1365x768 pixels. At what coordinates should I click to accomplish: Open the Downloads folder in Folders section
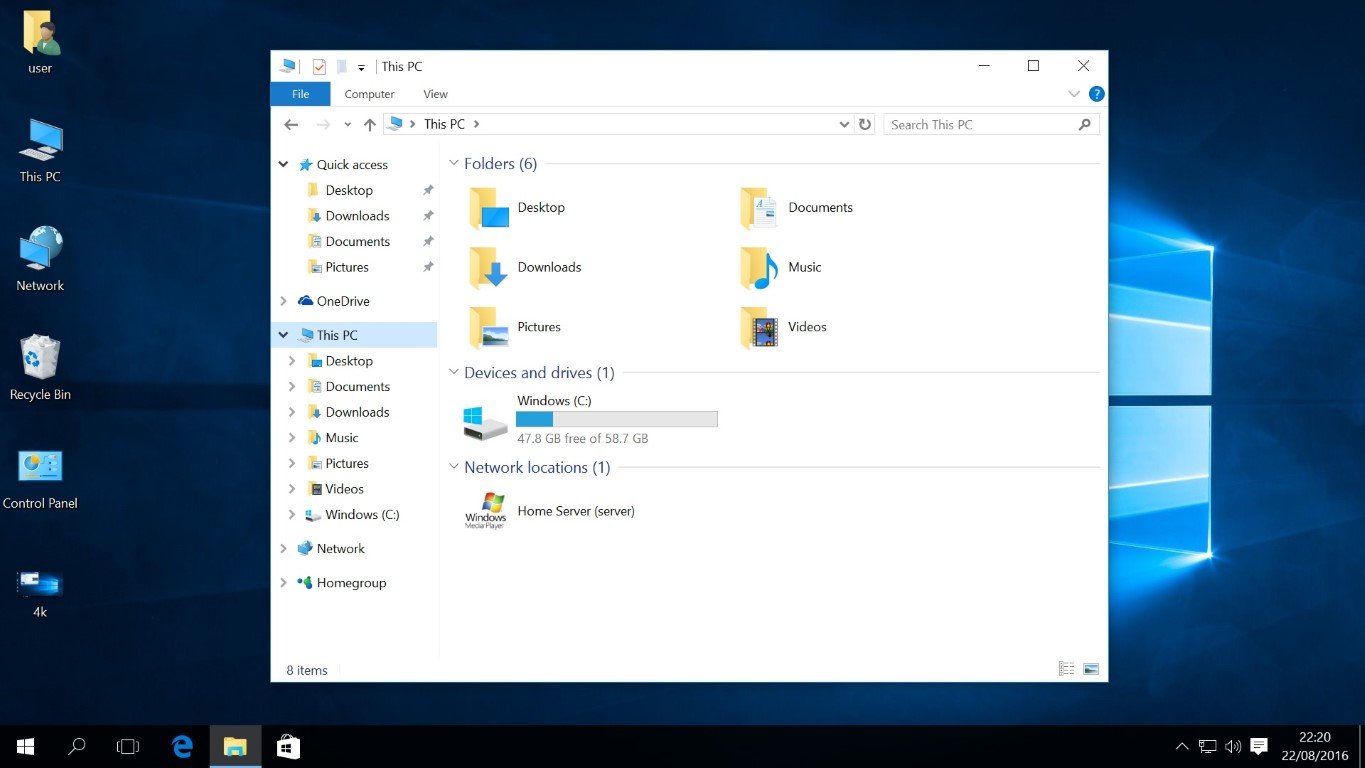(525, 268)
